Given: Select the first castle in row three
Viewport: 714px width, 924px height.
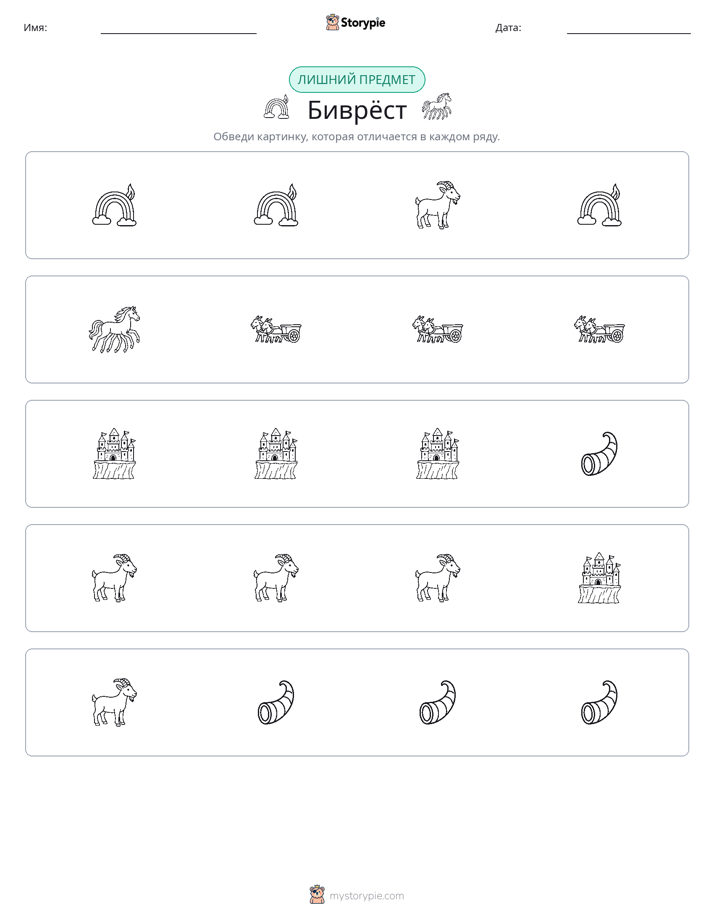Looking at the screenshot, I should [x=114, y=454].
